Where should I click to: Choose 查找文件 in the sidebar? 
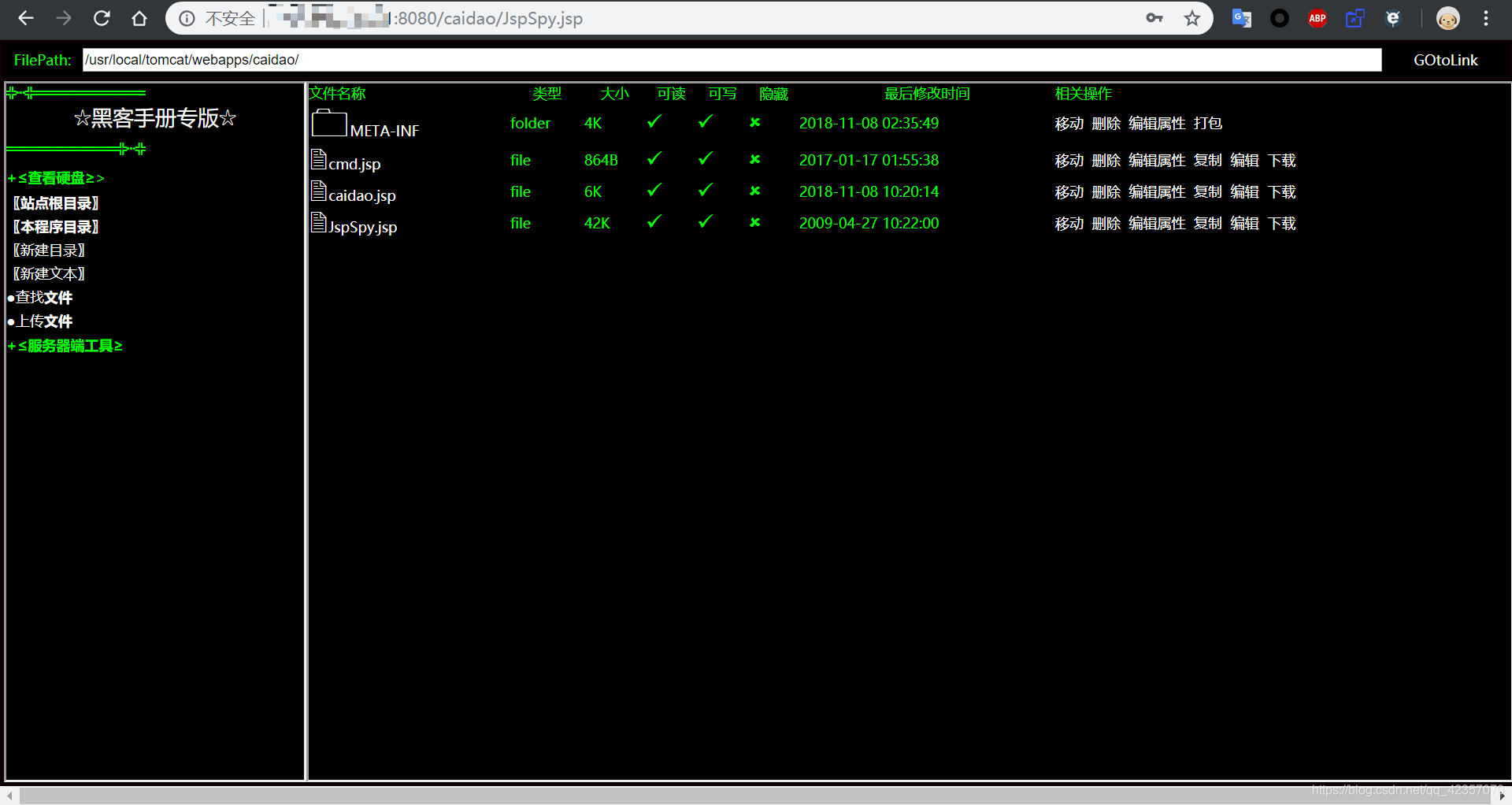[x=40, y=298]
